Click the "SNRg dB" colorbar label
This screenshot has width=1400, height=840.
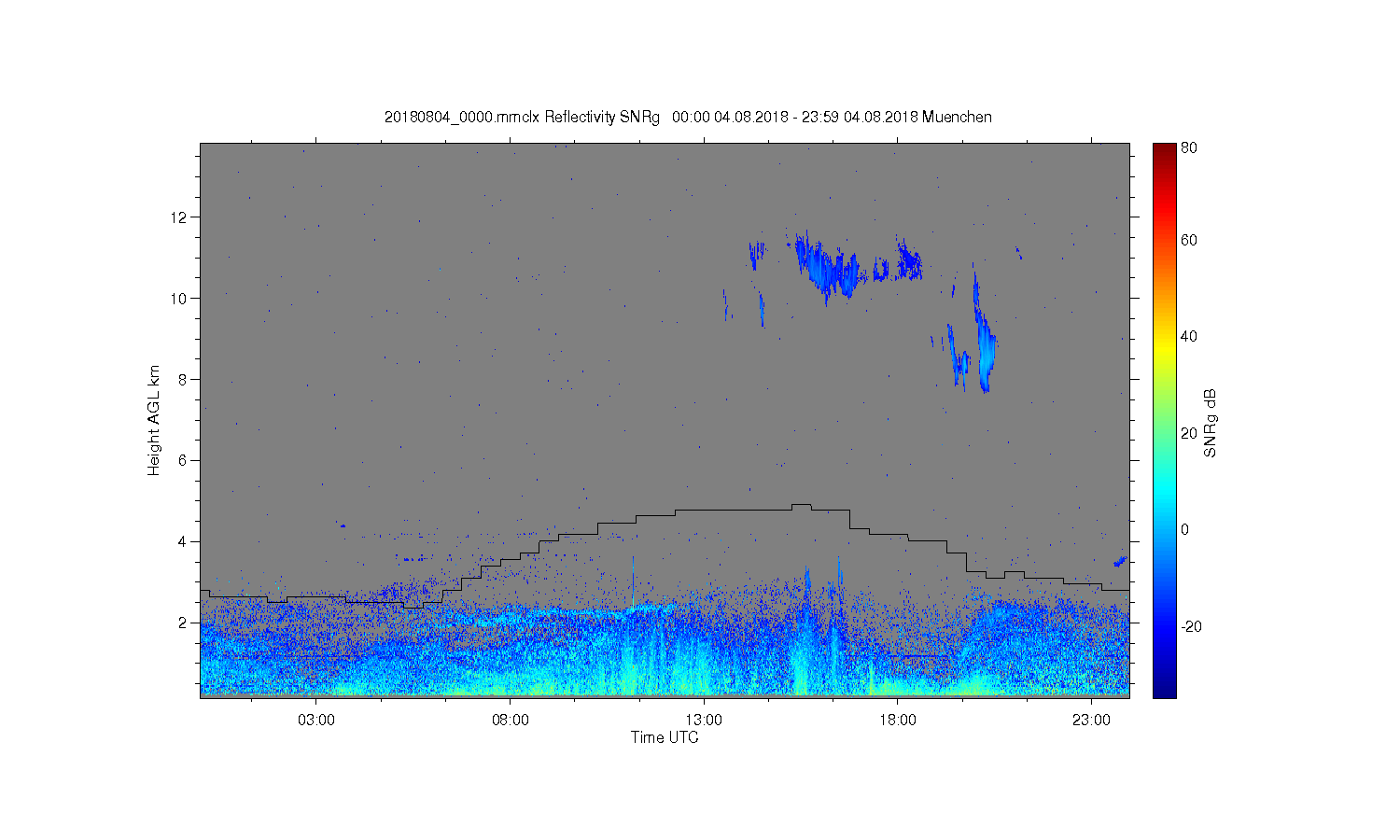(1211, 423)
